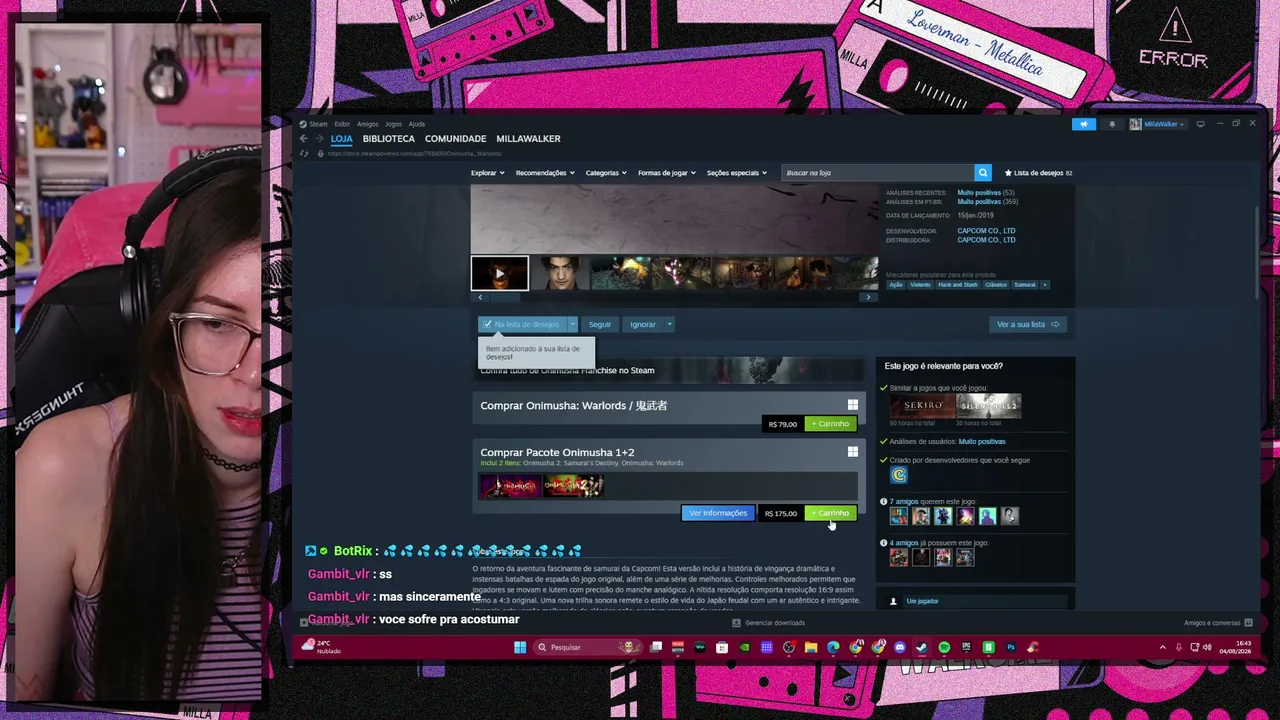The height and width of the screenshot is (720, 1280).
Task: Click the Buscar na loja field
Action: 877,173
